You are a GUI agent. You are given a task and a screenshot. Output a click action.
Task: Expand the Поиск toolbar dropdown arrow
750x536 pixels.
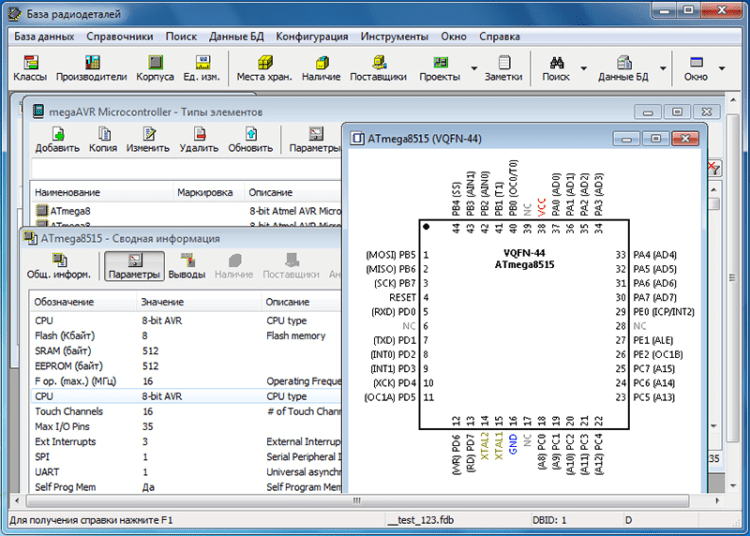pyautogui.click(x=584, y=69)
